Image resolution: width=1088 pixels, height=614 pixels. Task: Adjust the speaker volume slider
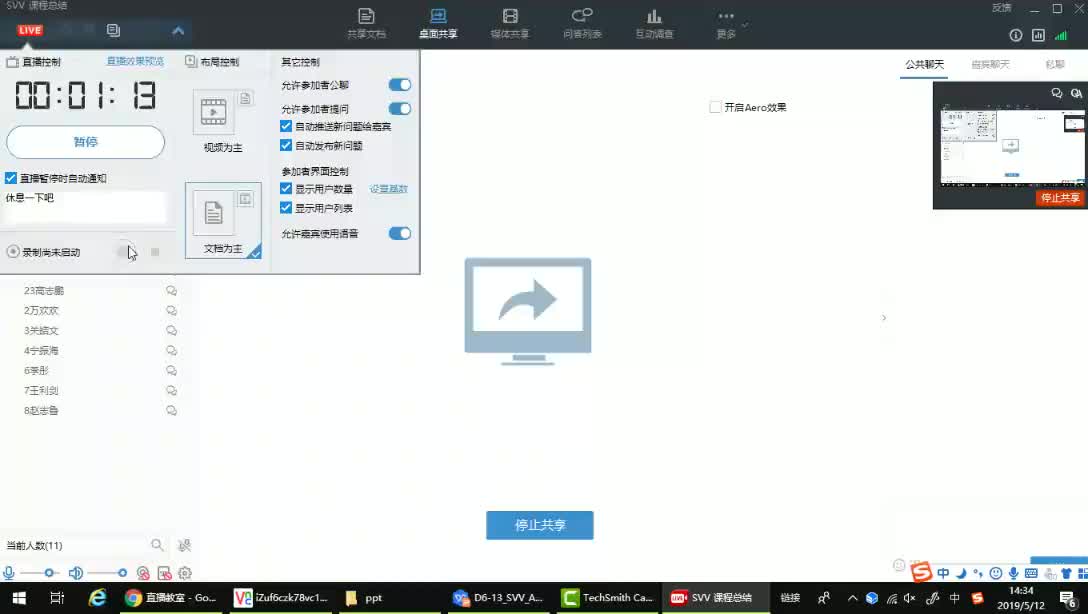pyautogui.click(x=108, y=573)
